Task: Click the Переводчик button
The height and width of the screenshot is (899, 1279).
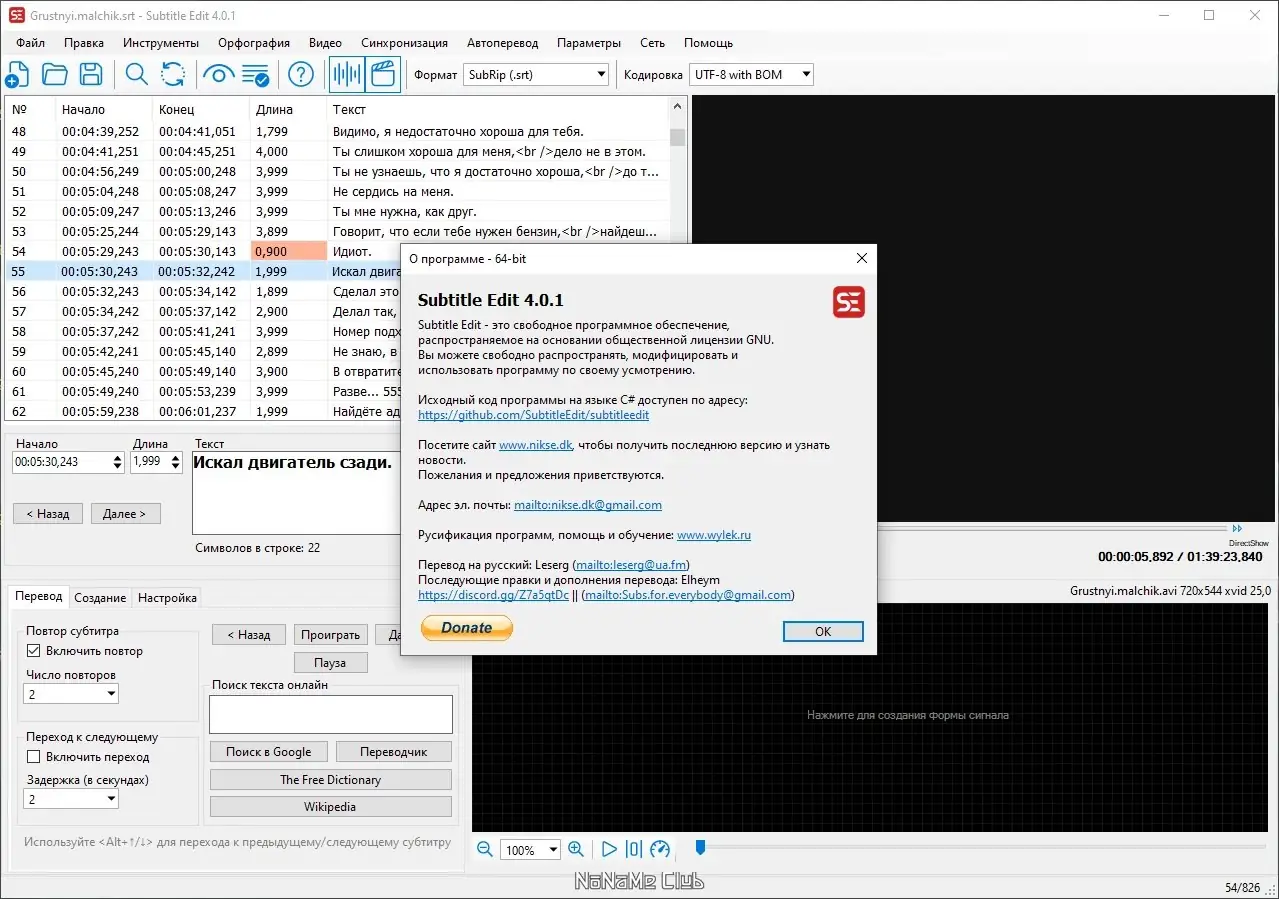Action: (x=393, y=752)
